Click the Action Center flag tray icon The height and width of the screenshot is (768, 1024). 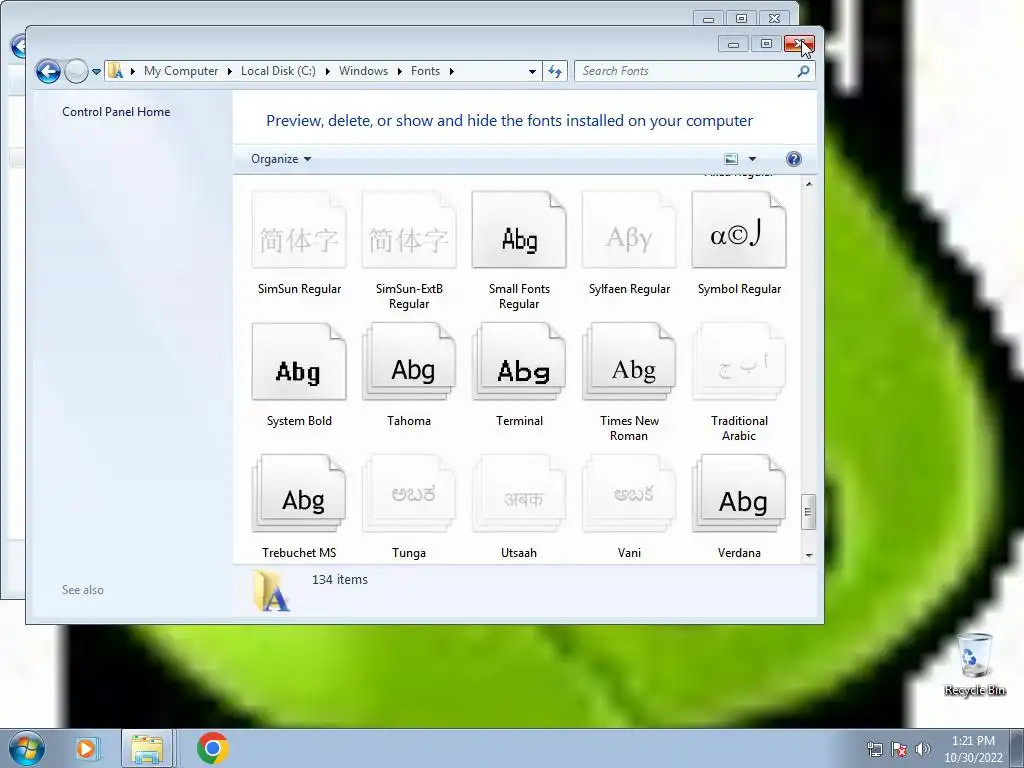[899, 749]
